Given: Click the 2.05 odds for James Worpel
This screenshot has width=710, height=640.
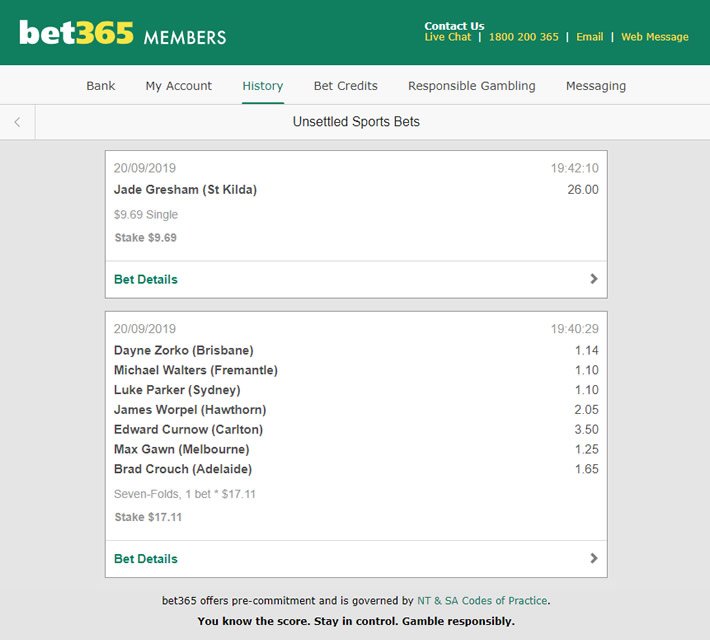Looking at the screenshot, I should (x=586, y=409).
